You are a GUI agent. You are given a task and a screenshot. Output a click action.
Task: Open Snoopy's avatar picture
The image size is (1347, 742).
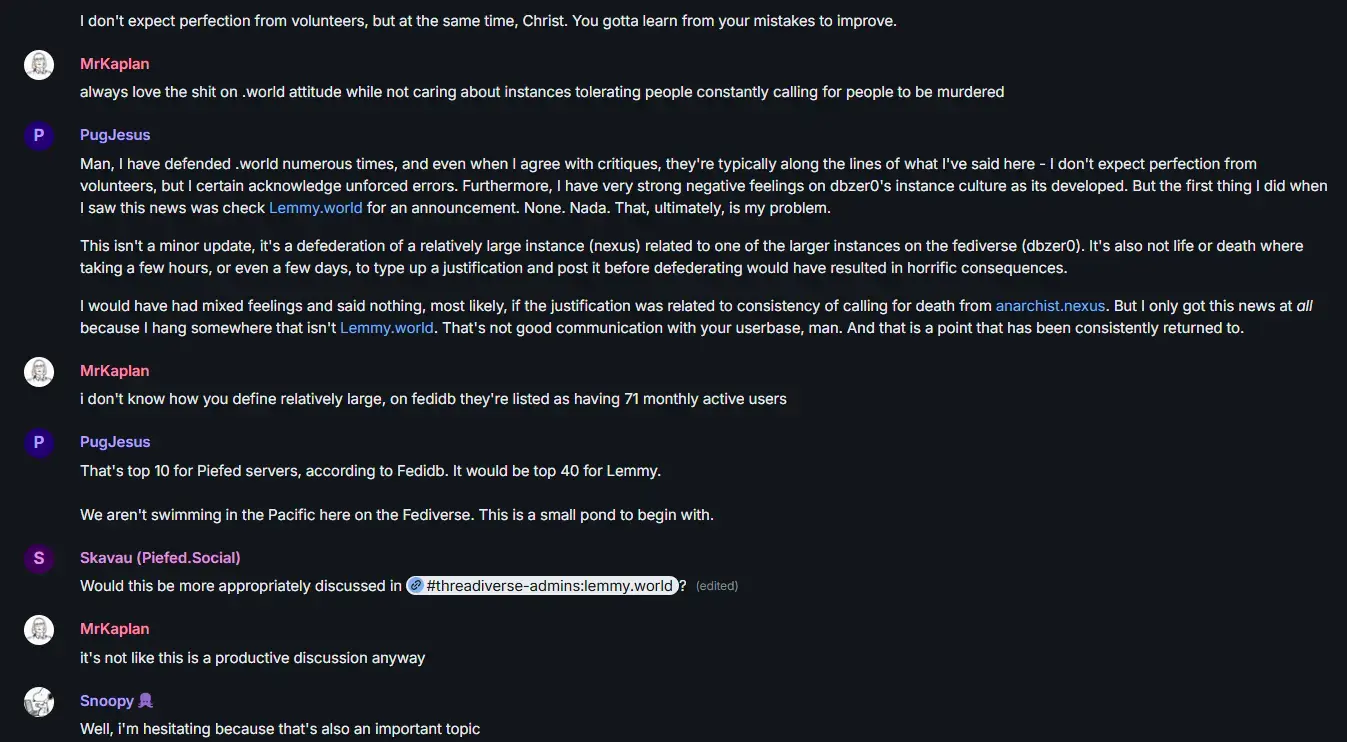point(39,702)
